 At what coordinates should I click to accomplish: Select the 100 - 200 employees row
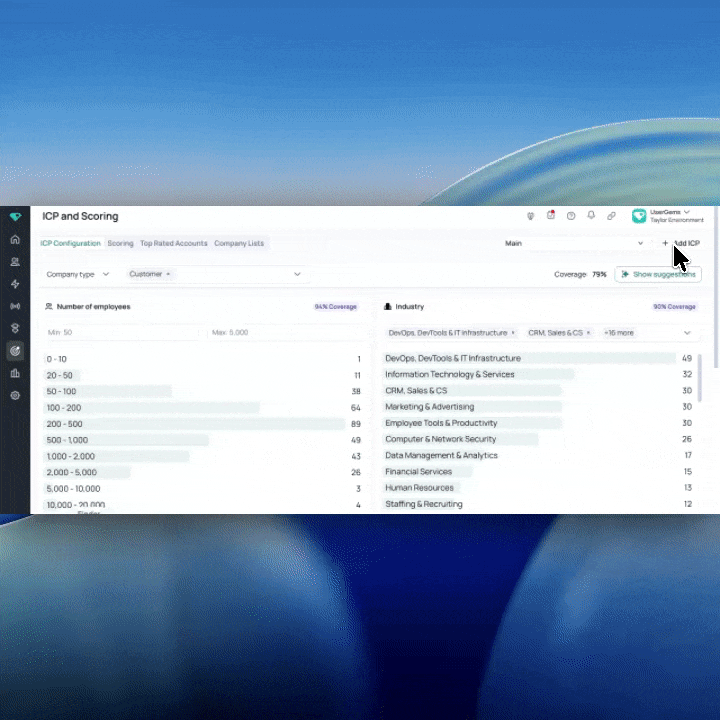tap(203, 408)
